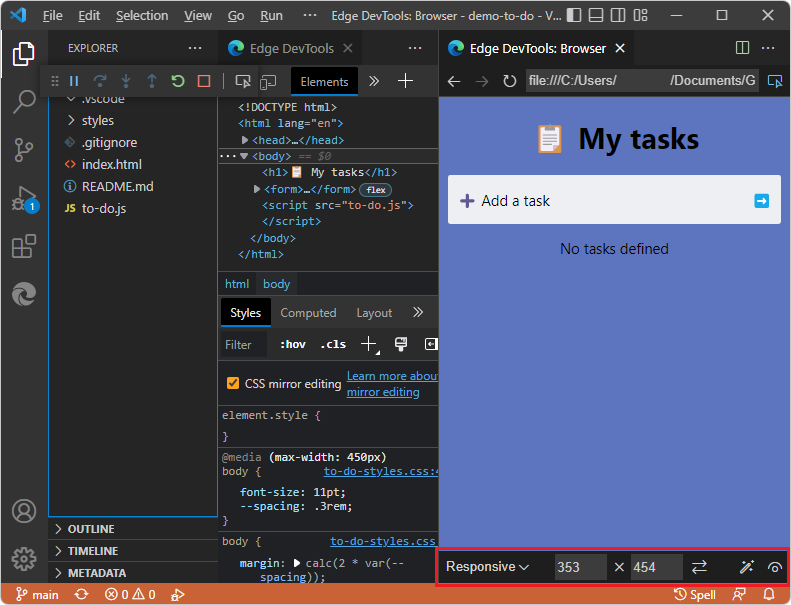
Task: Click the viewport width field showing 353
Action: pos(580,567)
